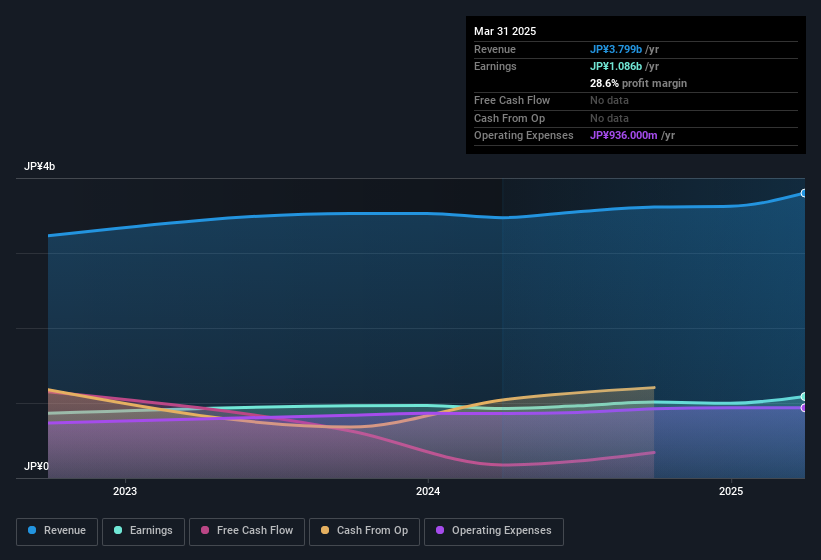Click the Revenue tooltip row label
The height and width of the screenshot is (560, 821).
495,49
